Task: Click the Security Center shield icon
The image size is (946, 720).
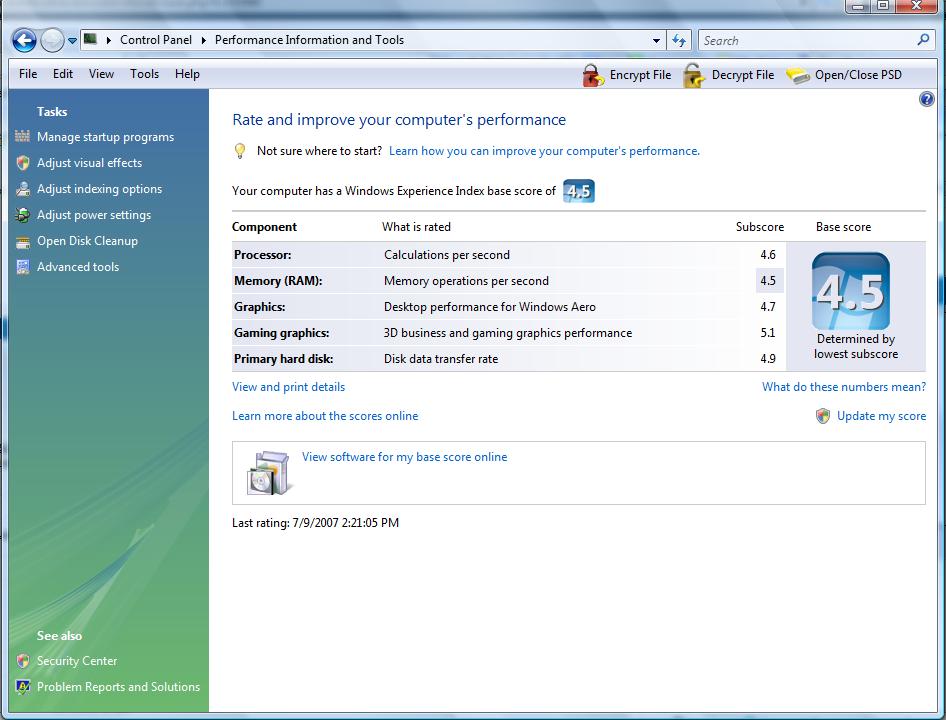Action: (23, 661)
